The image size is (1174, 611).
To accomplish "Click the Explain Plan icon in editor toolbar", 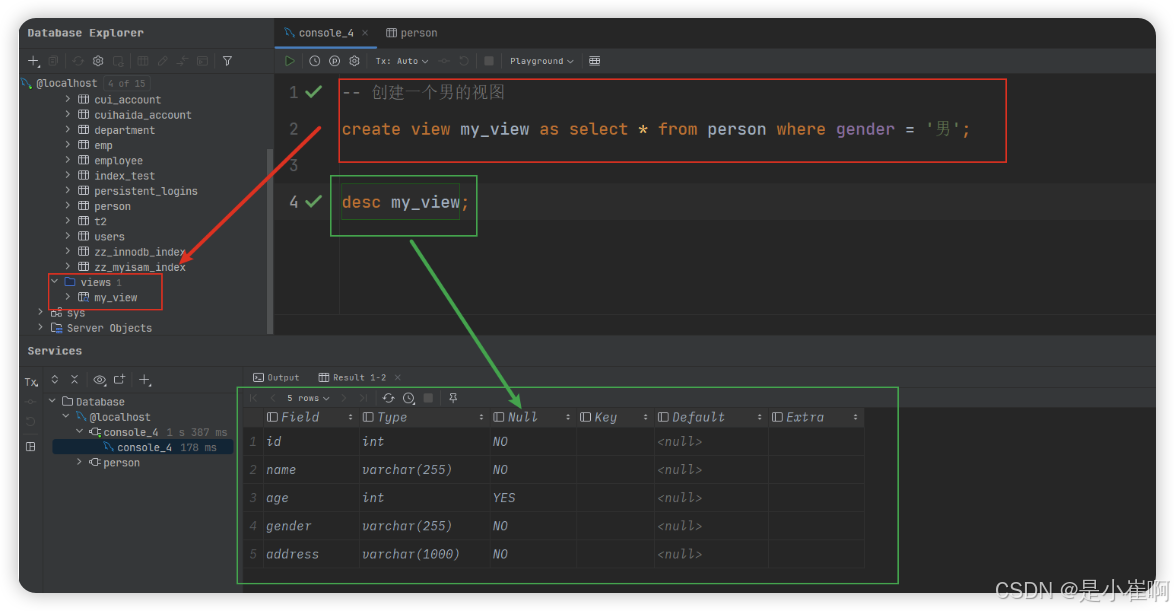I will [335, 61].
